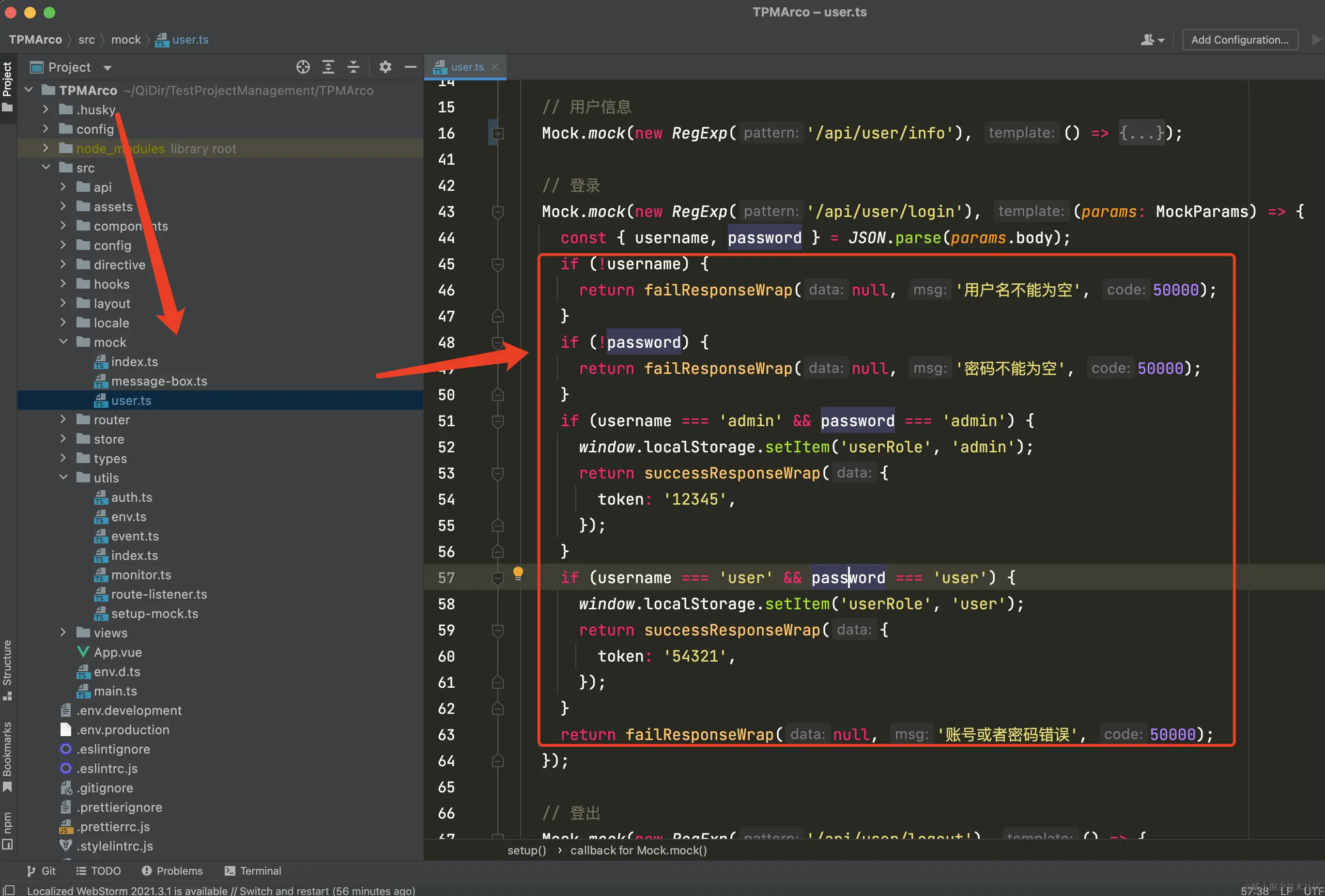This screenshot has height=896, width=1325.
Task: Click the yellow lightbulb intention icon
Action: point(518,572)
